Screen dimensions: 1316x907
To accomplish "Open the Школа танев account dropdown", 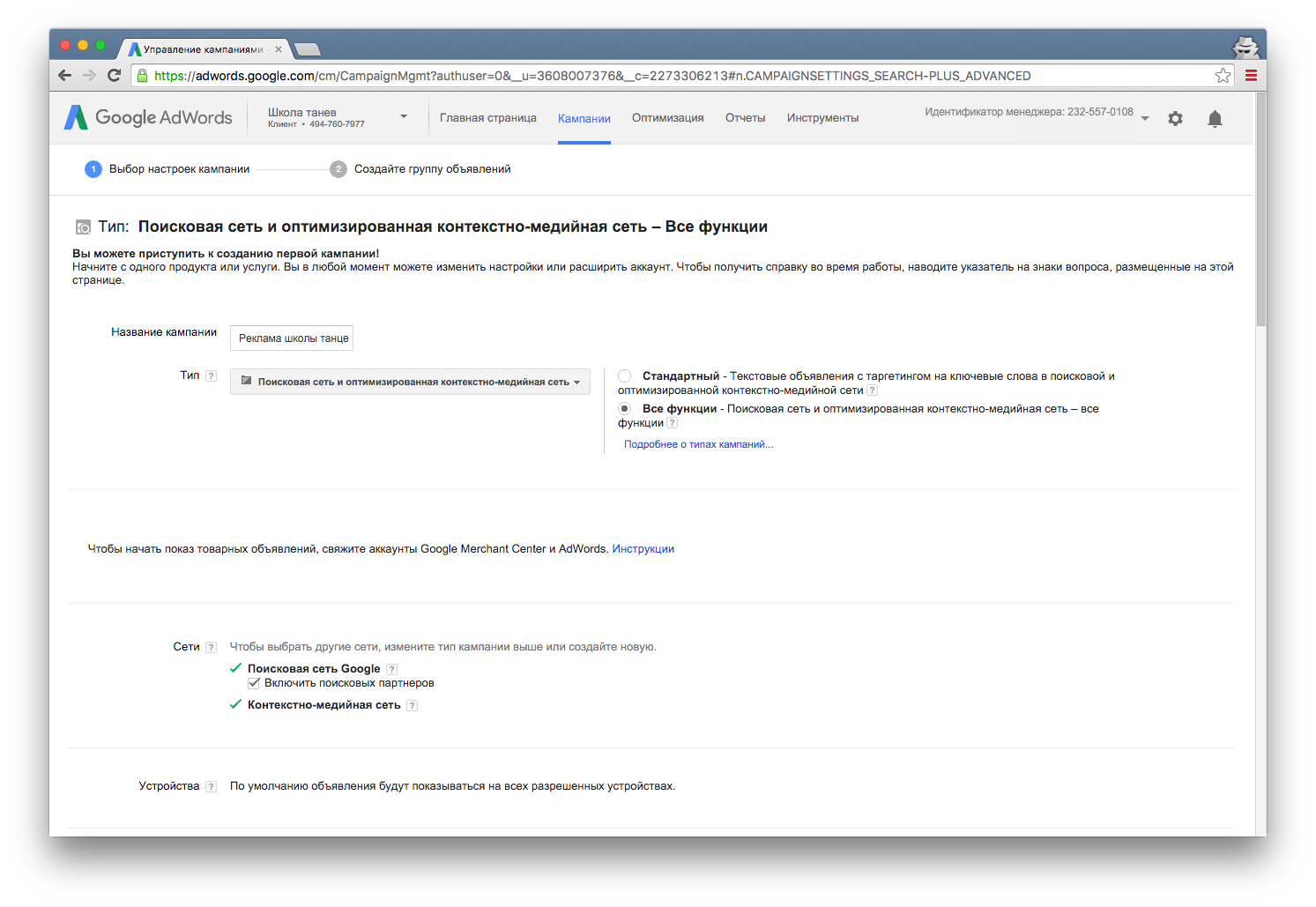I will [x=403, y=116].
